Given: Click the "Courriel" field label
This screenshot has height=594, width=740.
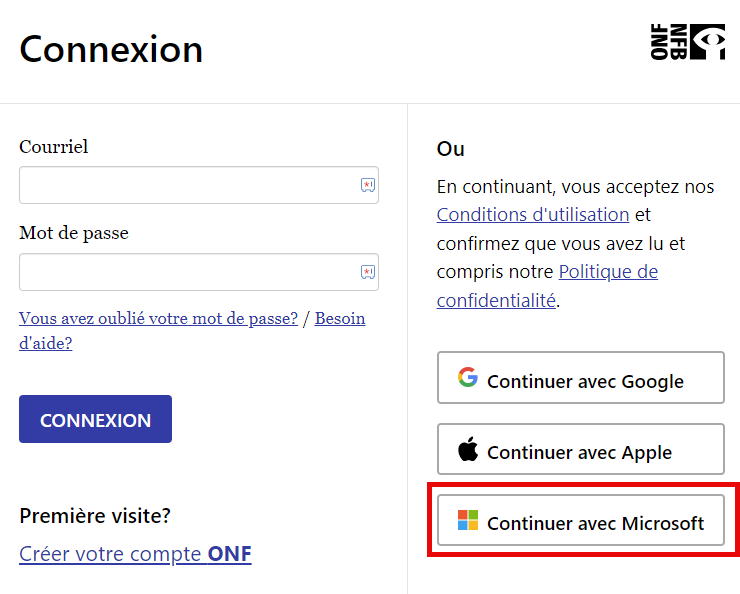Looking at the screenshot, I should point(54,147).
